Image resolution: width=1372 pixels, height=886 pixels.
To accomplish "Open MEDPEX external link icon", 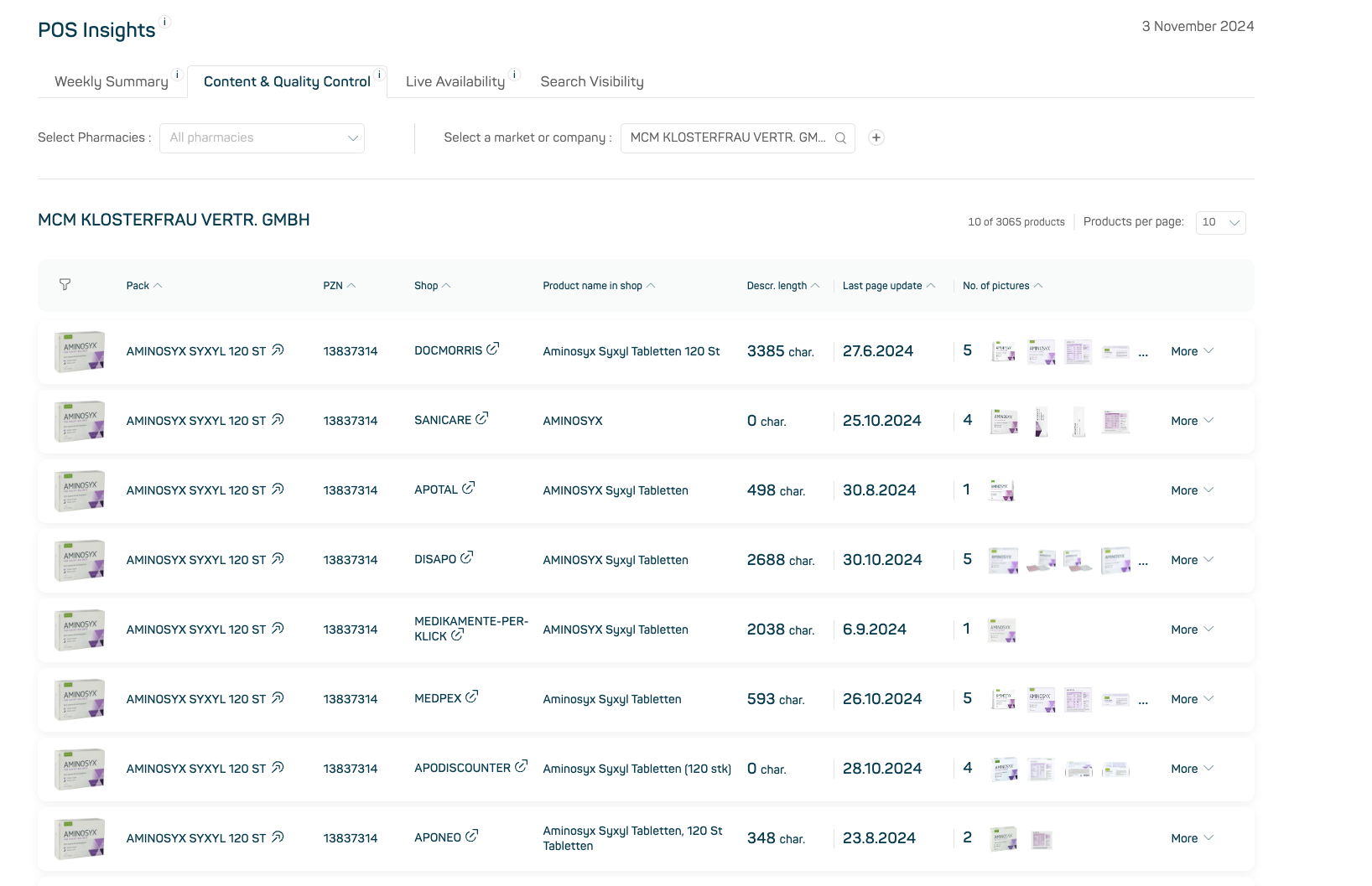I will [472, 697].
